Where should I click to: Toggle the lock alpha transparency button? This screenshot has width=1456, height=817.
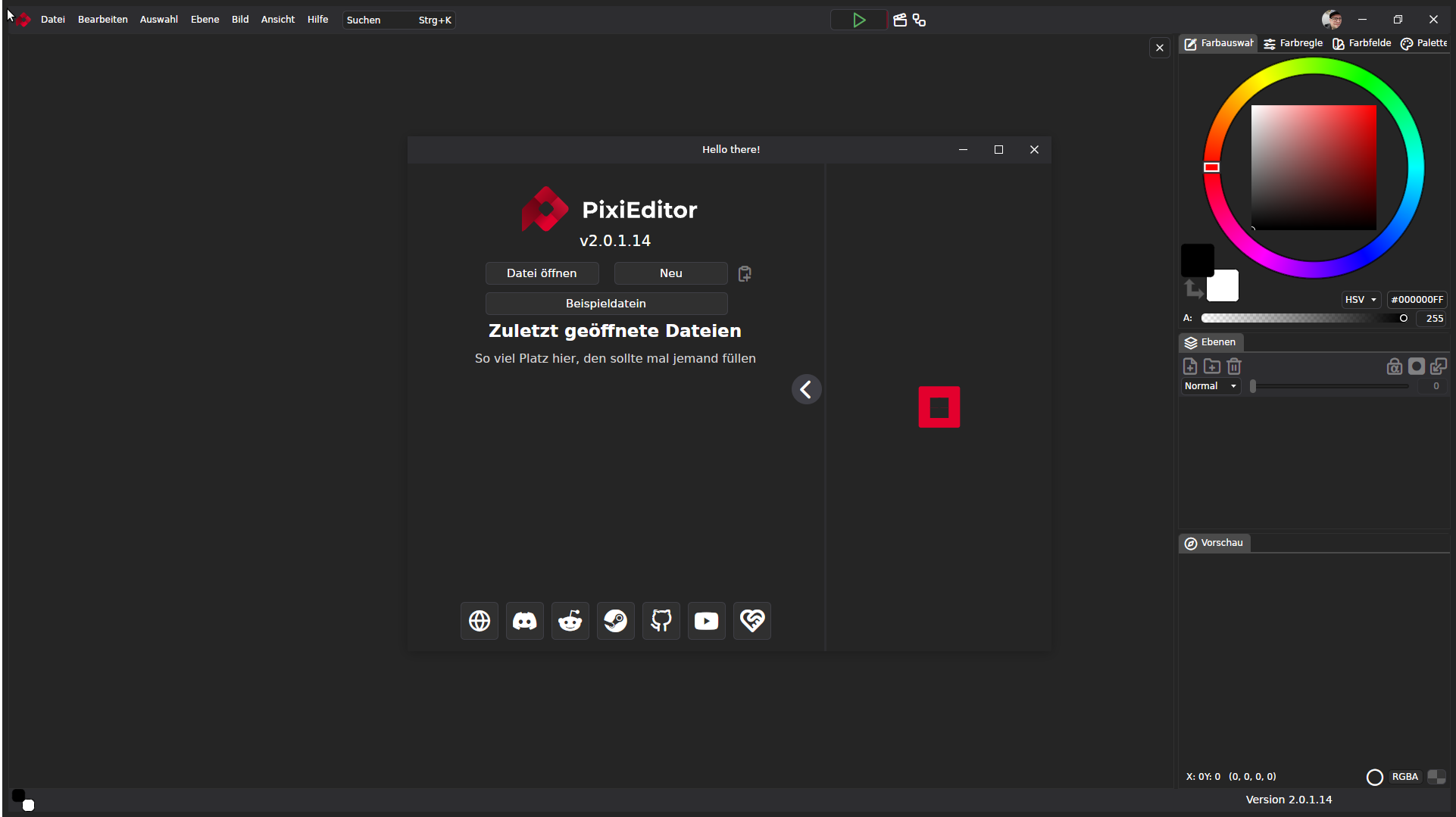click(1394, 366)
